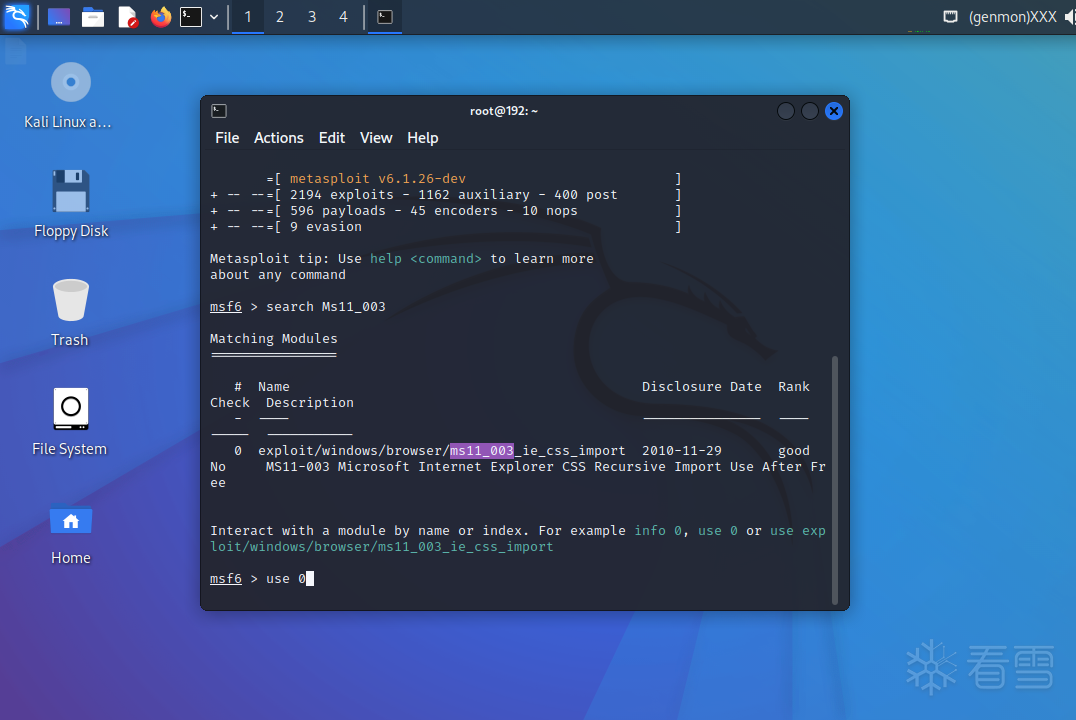This screenshot has width=1076, height=720.
Task: Minimize the terminal window
Action: pyautogui.click(x=786, y=111)
